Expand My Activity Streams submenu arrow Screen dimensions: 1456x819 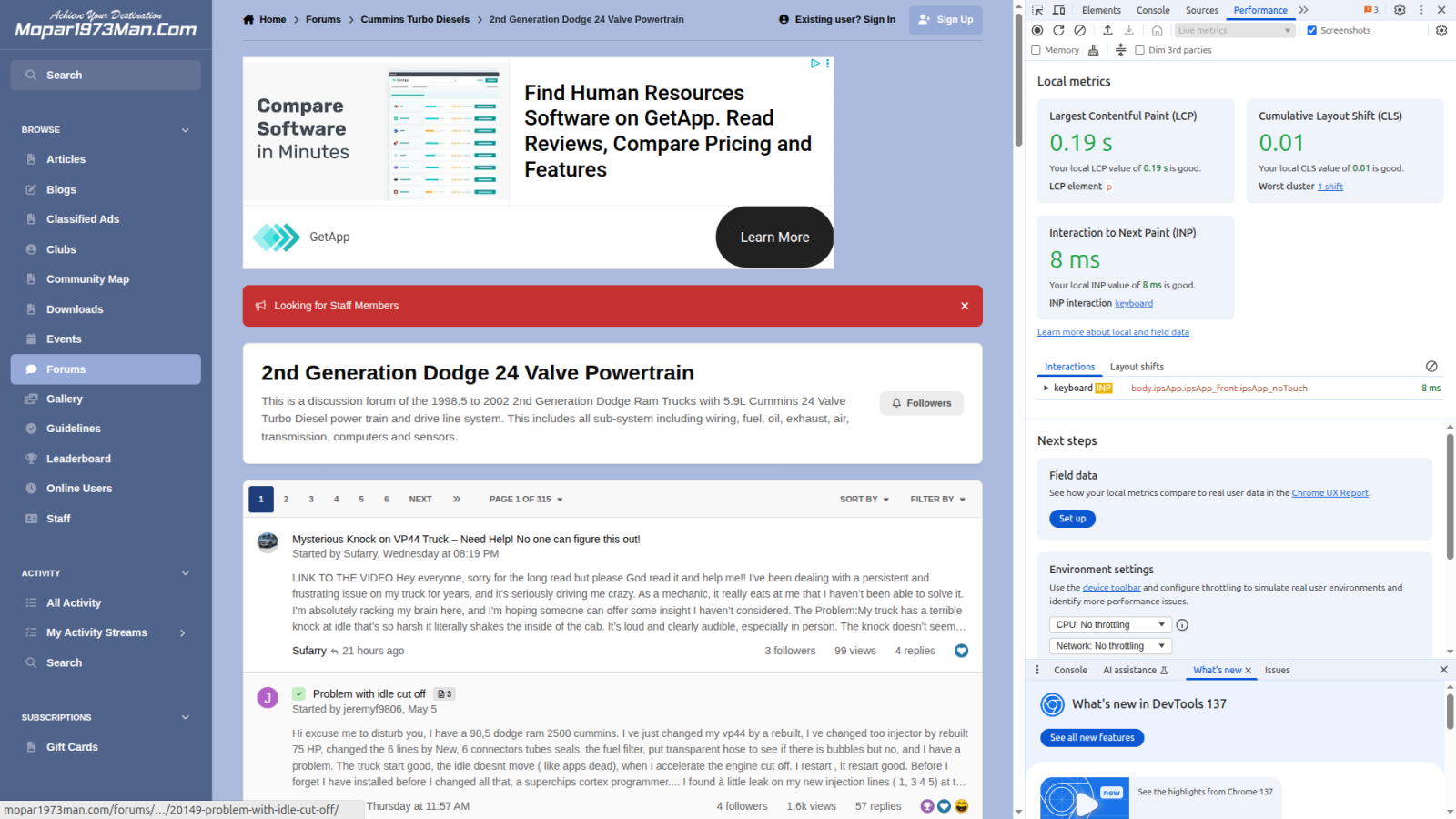[x=183, y=632]
